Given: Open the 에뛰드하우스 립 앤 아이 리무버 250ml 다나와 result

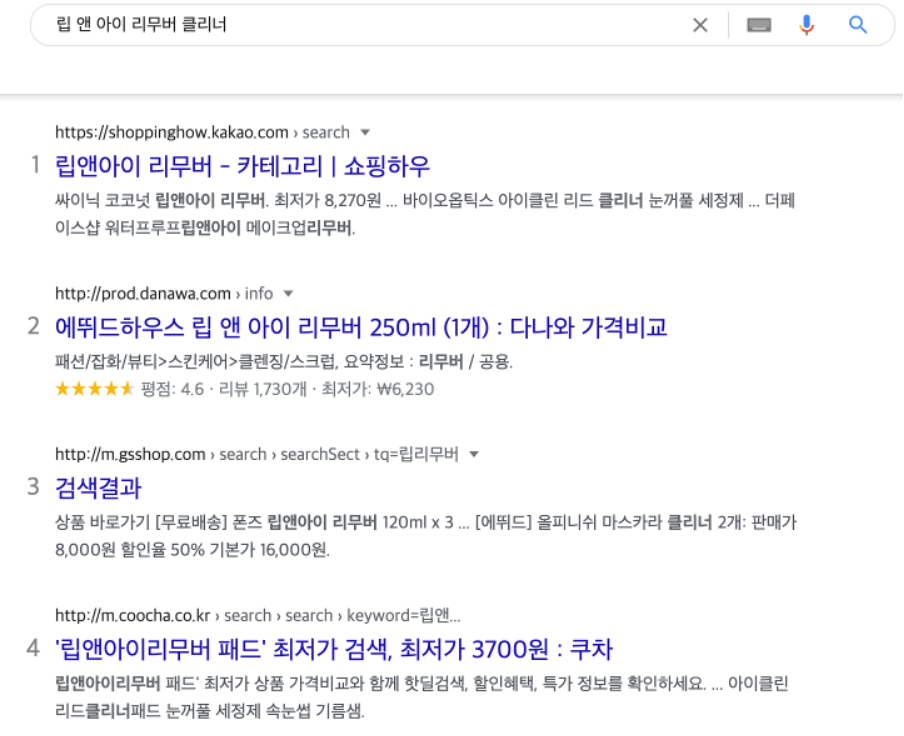Looking at the screenshot, I should pos(361,327).
